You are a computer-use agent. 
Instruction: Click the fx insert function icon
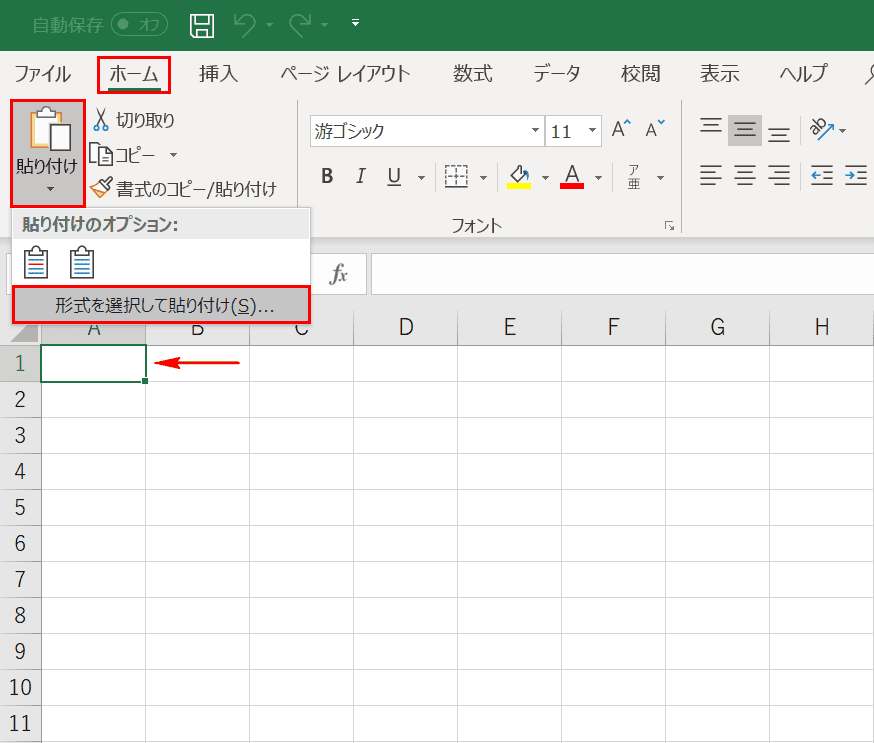pyautogui.click(x=338, y=274)
